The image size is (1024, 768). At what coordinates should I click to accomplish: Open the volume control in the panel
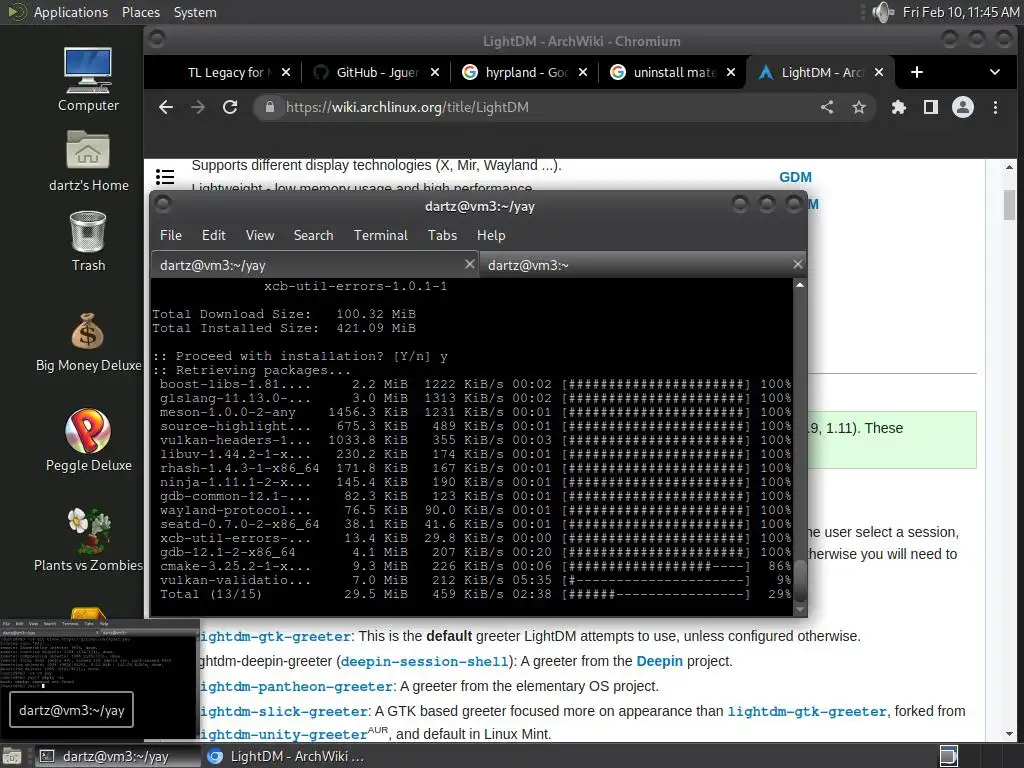pyautogui.click(x=882, y=12)
